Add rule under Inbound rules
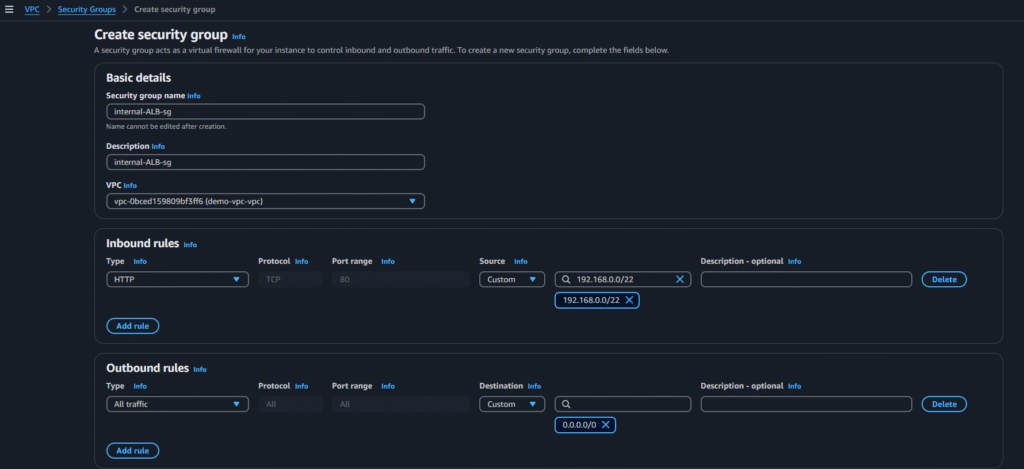 133,326
